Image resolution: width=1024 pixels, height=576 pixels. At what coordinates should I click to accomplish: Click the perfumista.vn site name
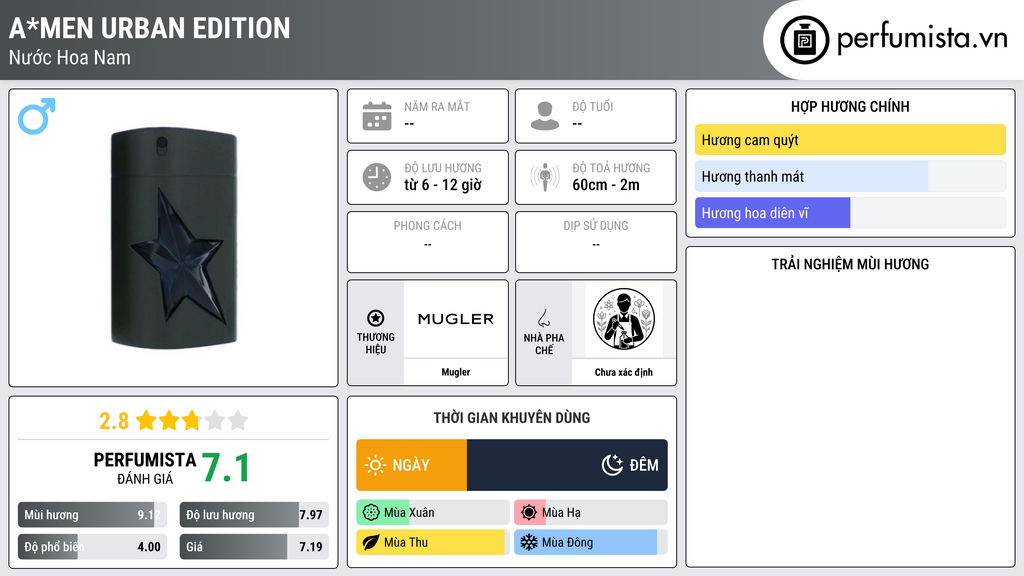(x=922, y=39)
